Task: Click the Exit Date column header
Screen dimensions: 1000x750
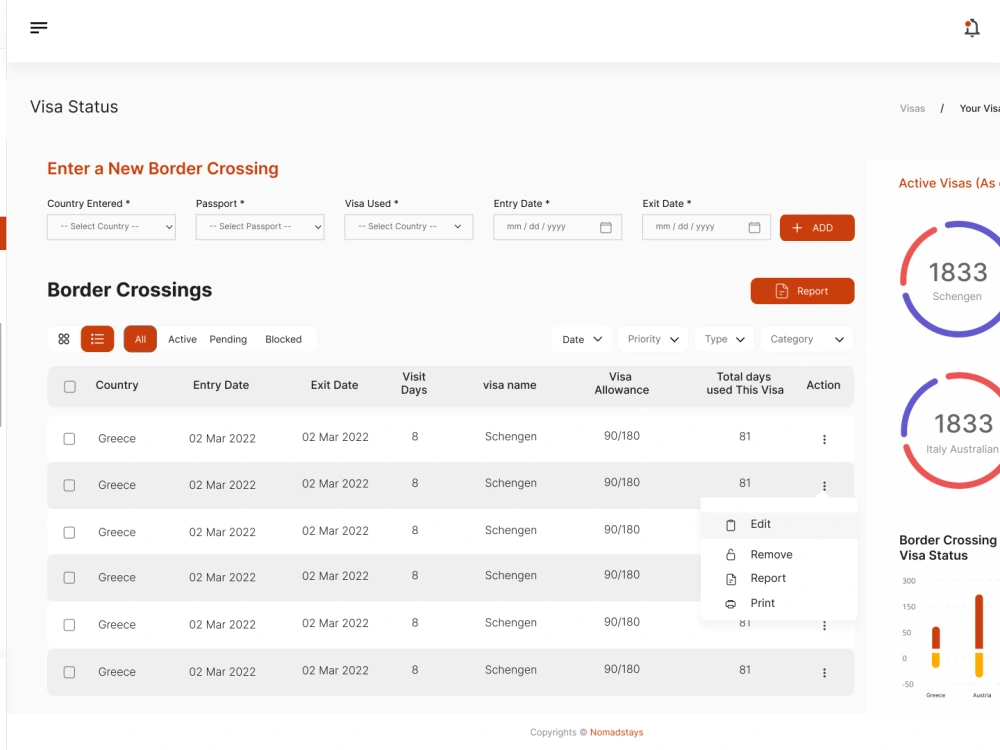Action: coord(334,385)
